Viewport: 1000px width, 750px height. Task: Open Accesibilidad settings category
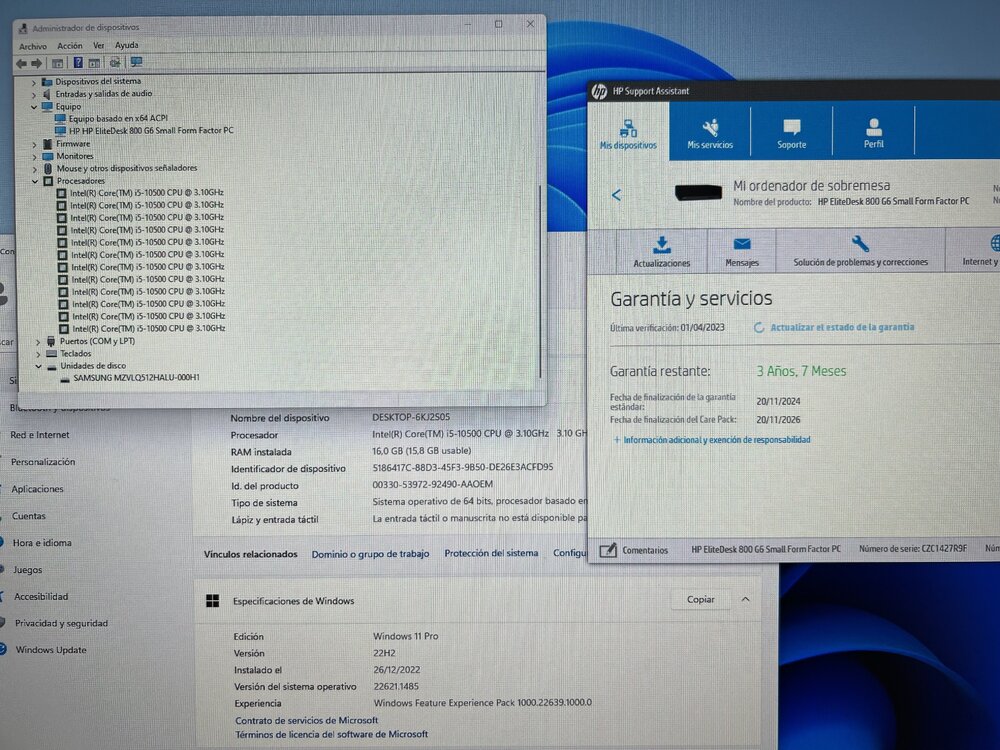click(41, 597)
